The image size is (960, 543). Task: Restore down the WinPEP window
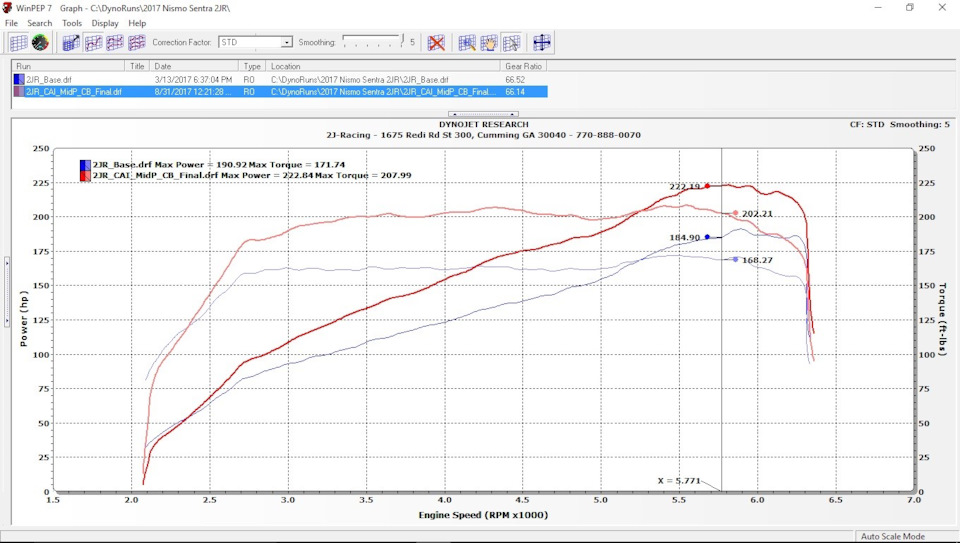tap(910, 8)
